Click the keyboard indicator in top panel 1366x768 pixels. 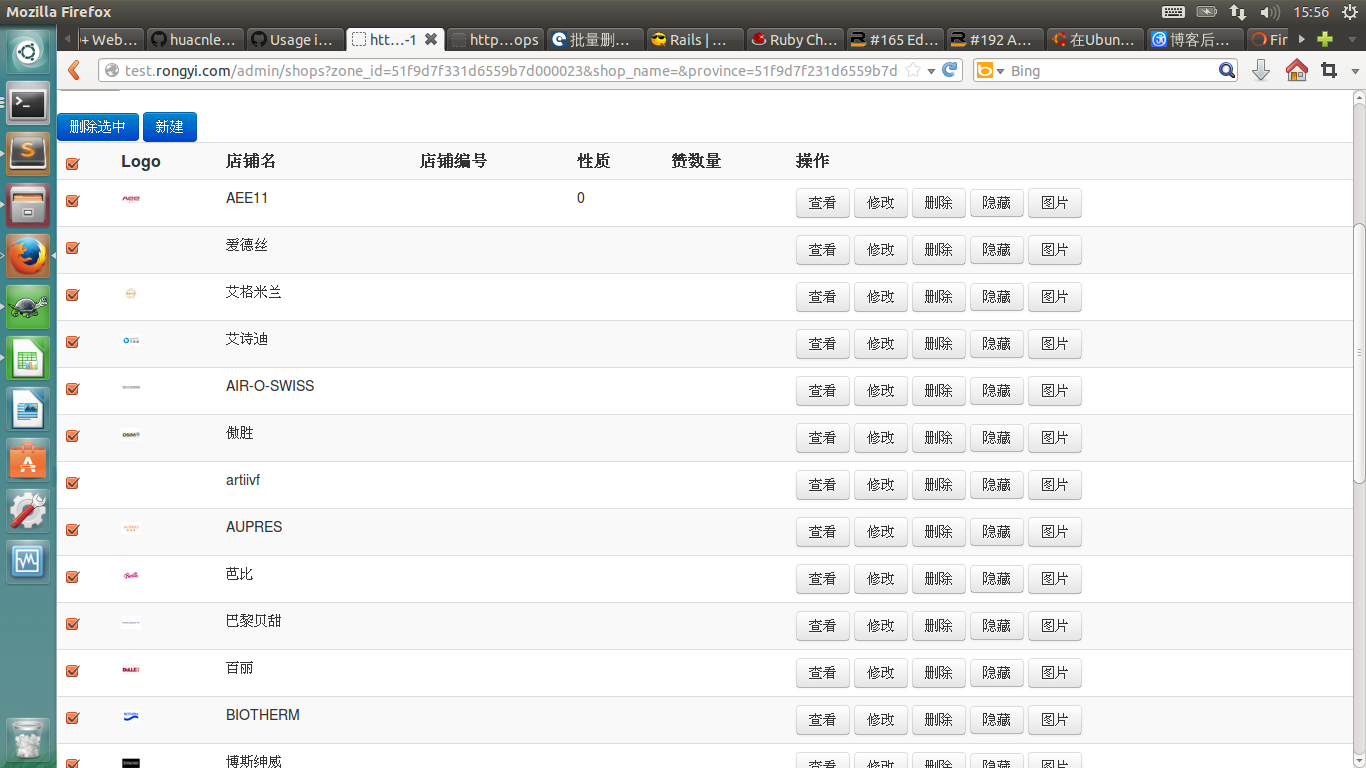click(x=1173, y=12)
